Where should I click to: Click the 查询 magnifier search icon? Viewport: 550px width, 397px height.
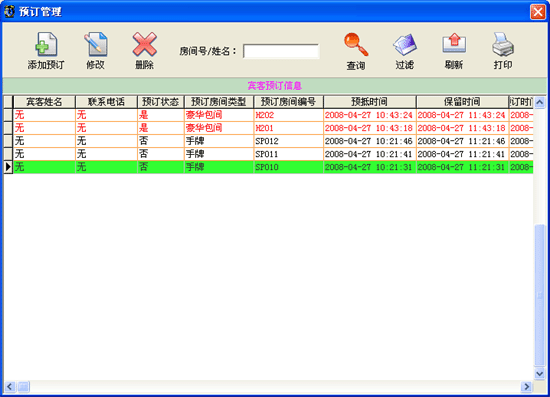(x=356, y=44)
